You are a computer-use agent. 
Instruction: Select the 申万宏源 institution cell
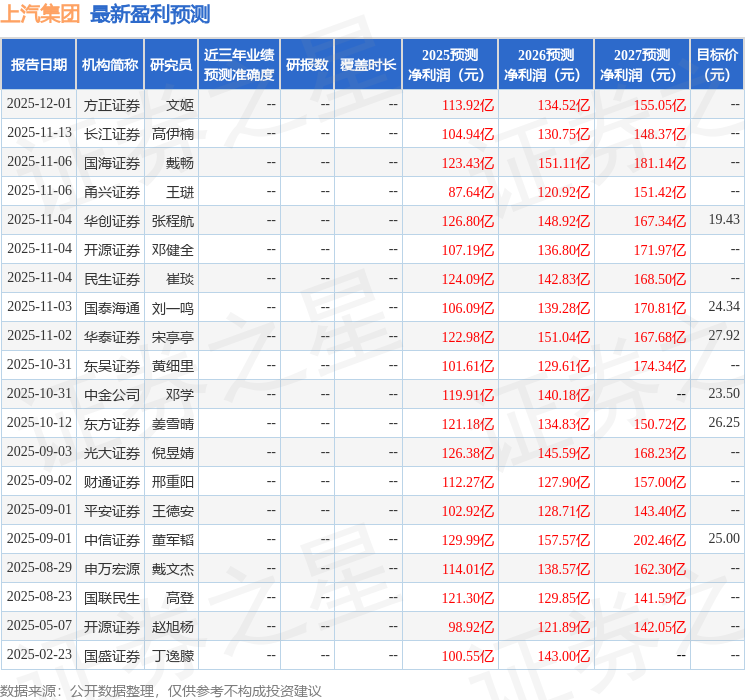coord(112,569)
